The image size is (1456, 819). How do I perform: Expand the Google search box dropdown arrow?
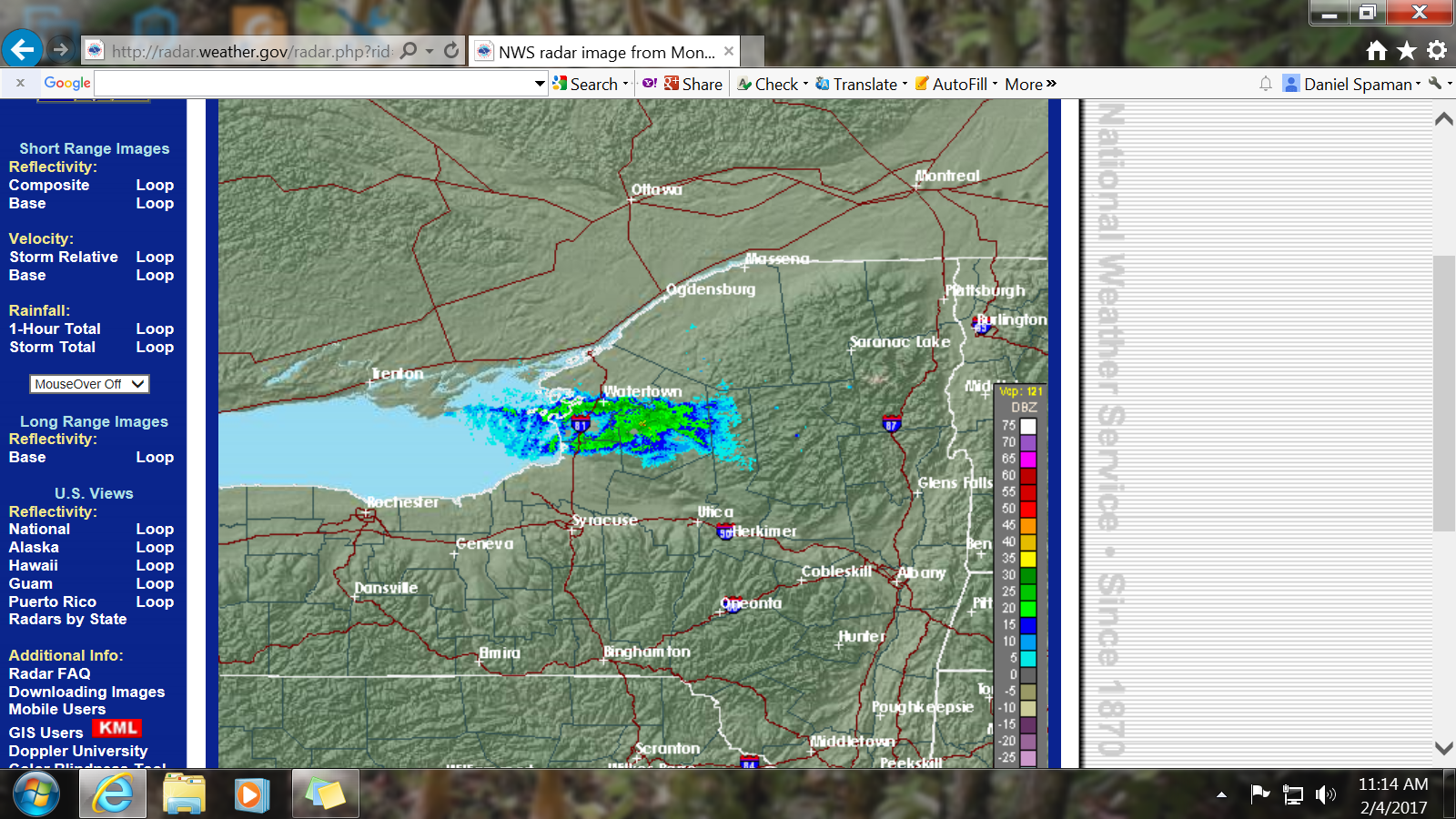pos(540,84)
